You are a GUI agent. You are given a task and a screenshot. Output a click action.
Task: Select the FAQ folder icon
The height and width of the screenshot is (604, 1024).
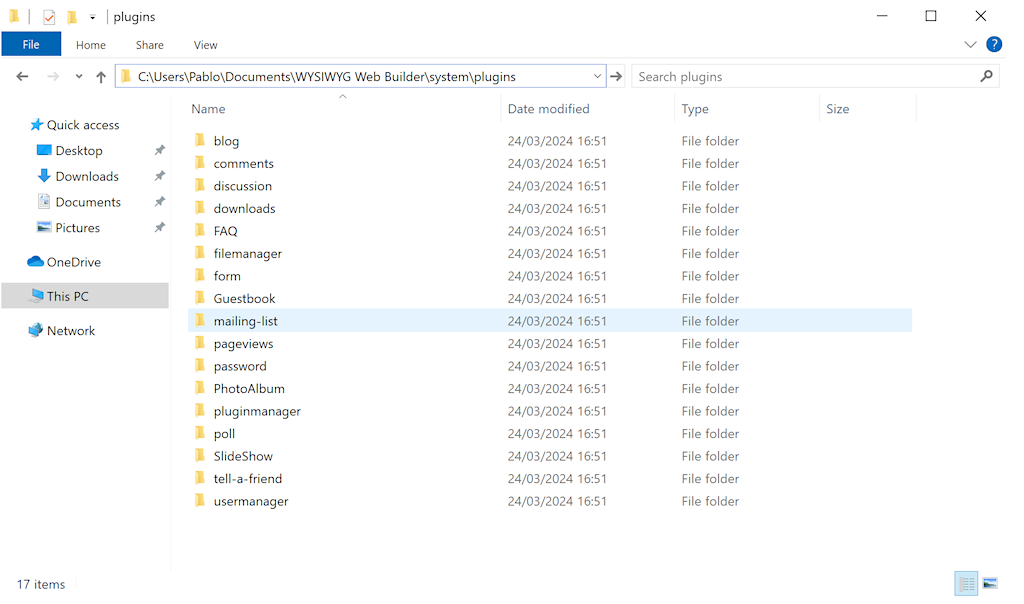point(200,230)
